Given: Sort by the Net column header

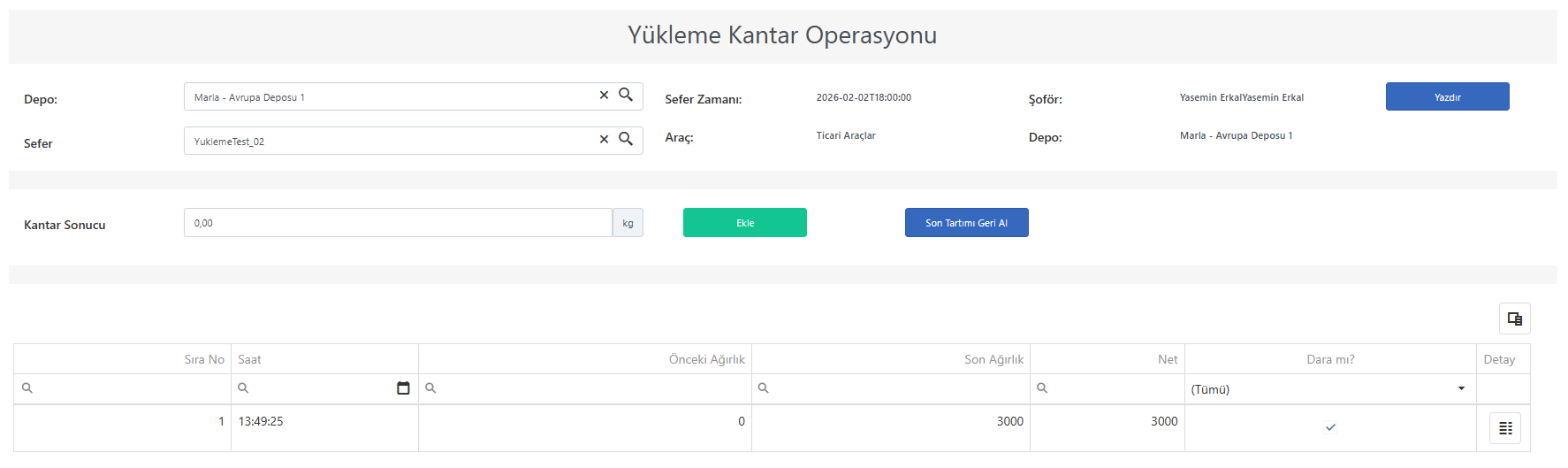Looking at the screenshot, I should click(1107, 359).
